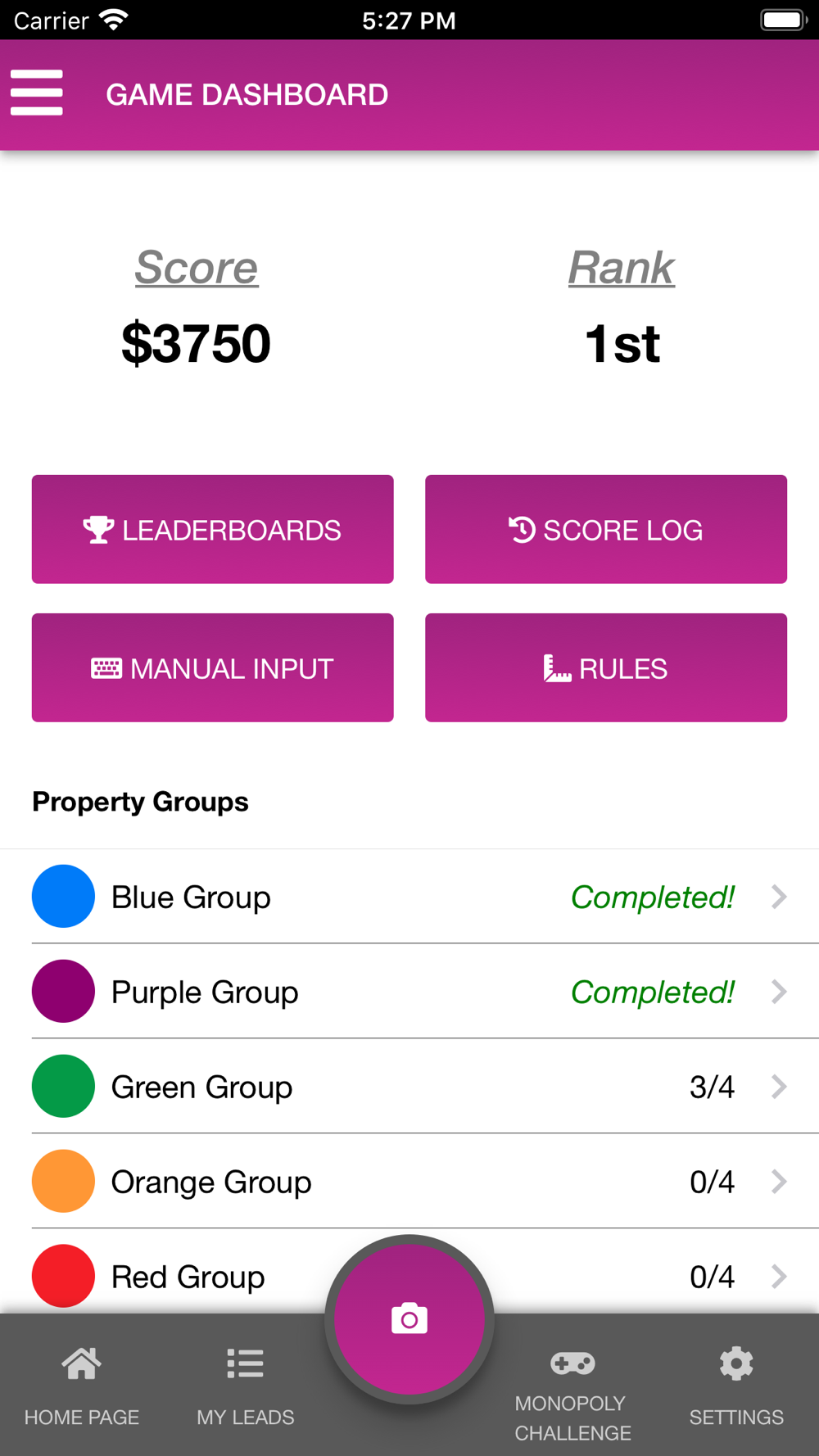
Task: Tap the underlined Score heading
Action: (197, 267)
